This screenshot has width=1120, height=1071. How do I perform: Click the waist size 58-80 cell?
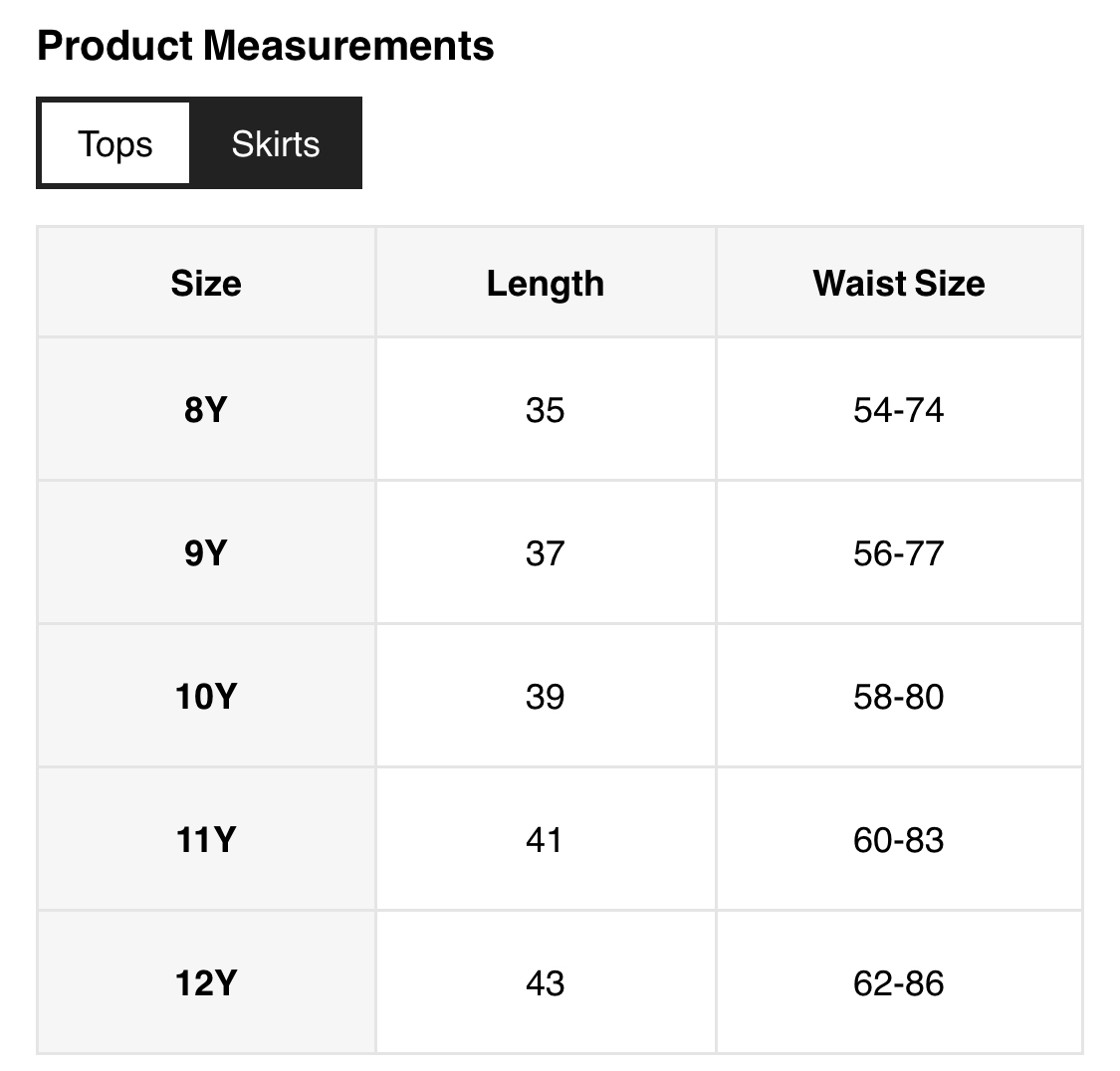pyautogui.click(x=898, y=696)
